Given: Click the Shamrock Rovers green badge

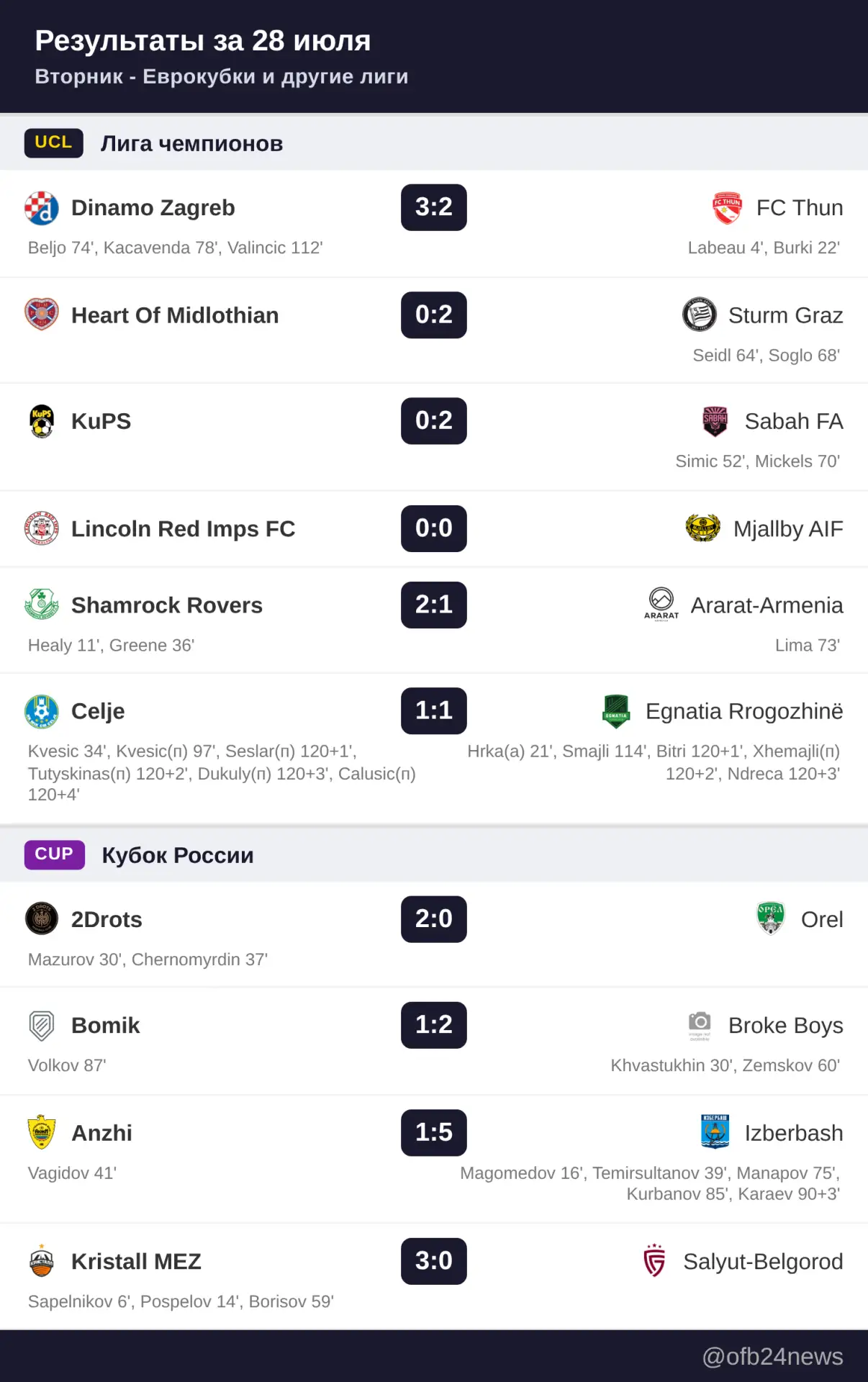Looking at the screenshot, I should (x=42, y=605).
